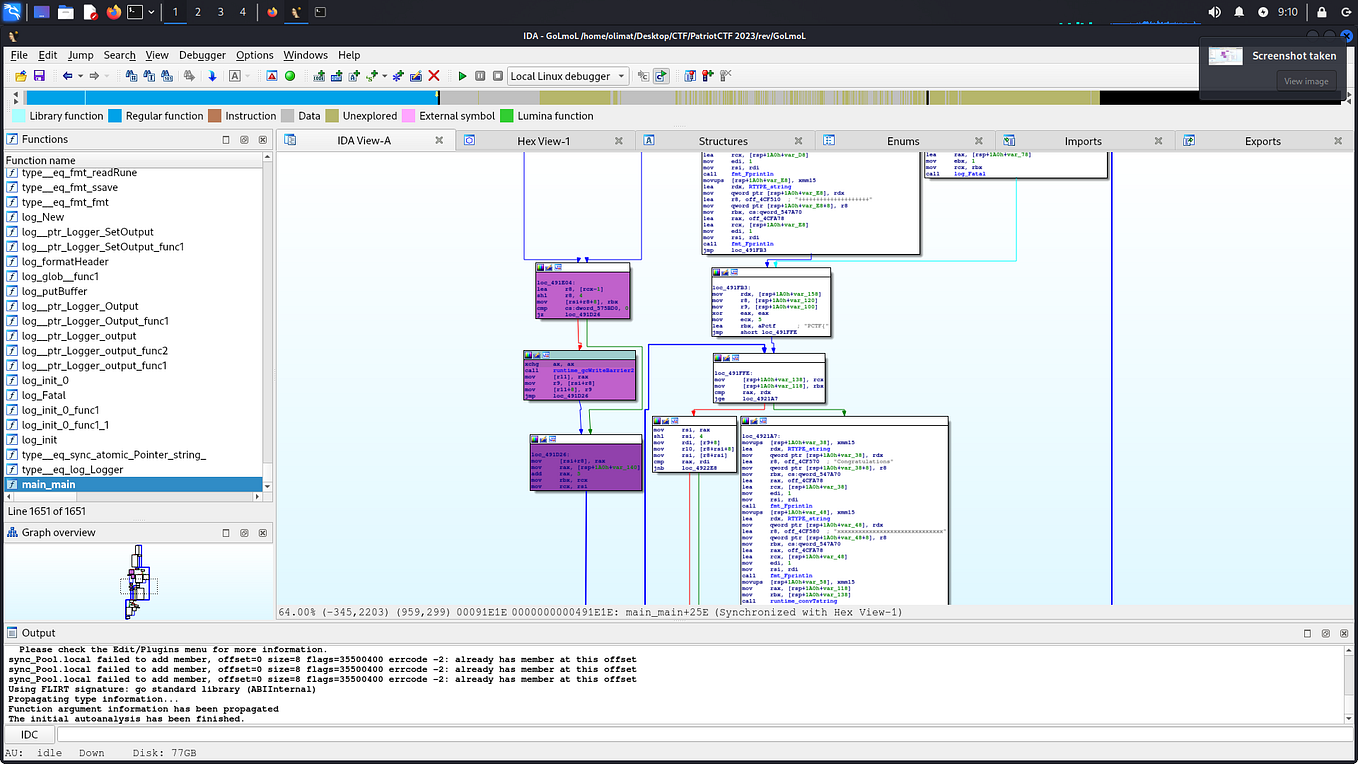Click the volume icon in system tray

(1214, 12)
